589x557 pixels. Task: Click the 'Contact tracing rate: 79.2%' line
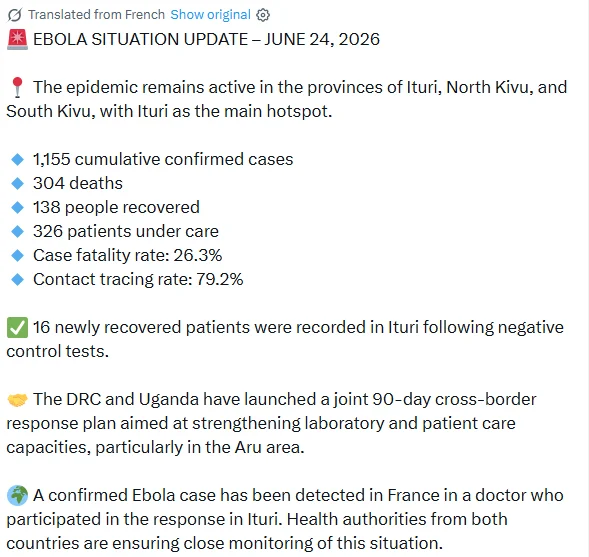[138, 279]
